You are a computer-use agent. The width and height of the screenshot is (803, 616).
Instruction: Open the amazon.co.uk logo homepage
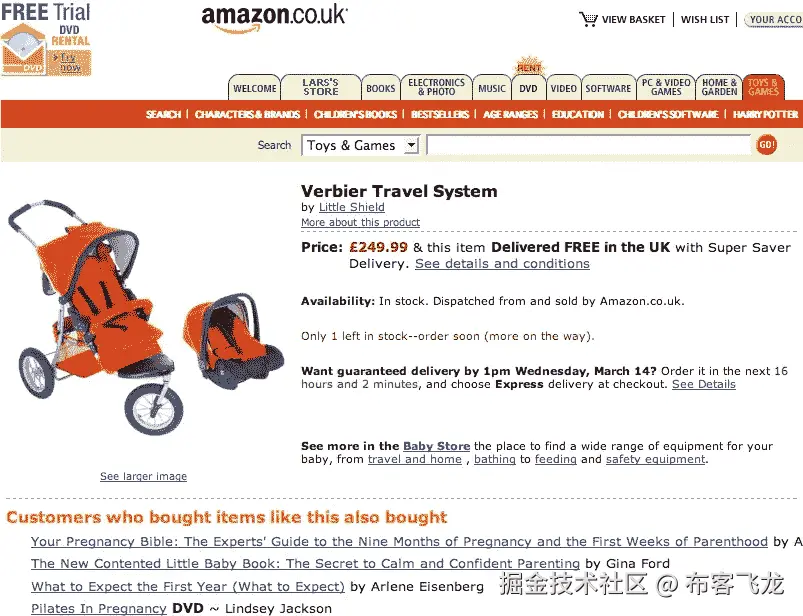coord(274,18)
